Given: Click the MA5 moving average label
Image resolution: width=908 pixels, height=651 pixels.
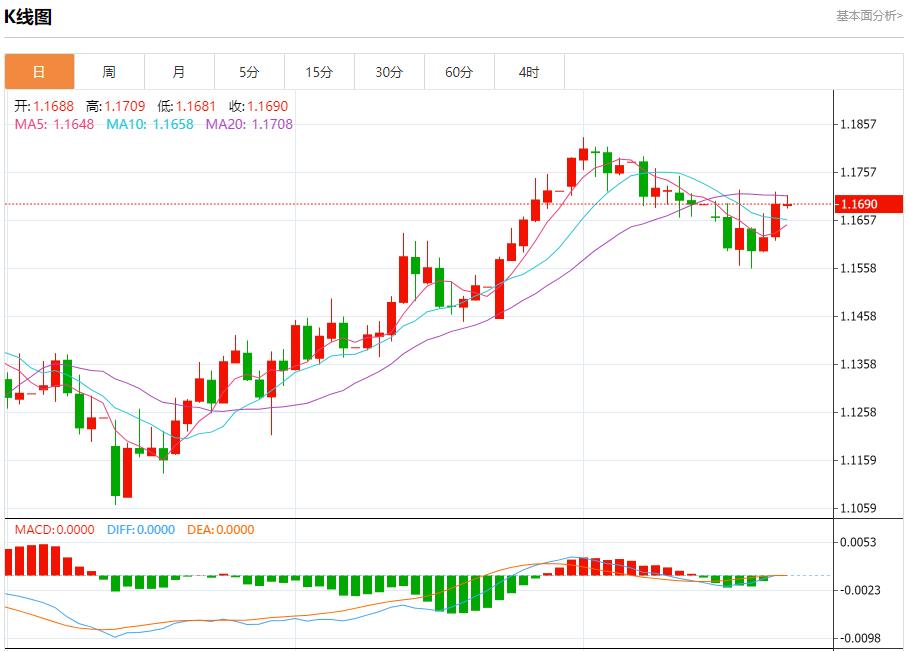Looking at the screenshot, I should tap(30, 125).
